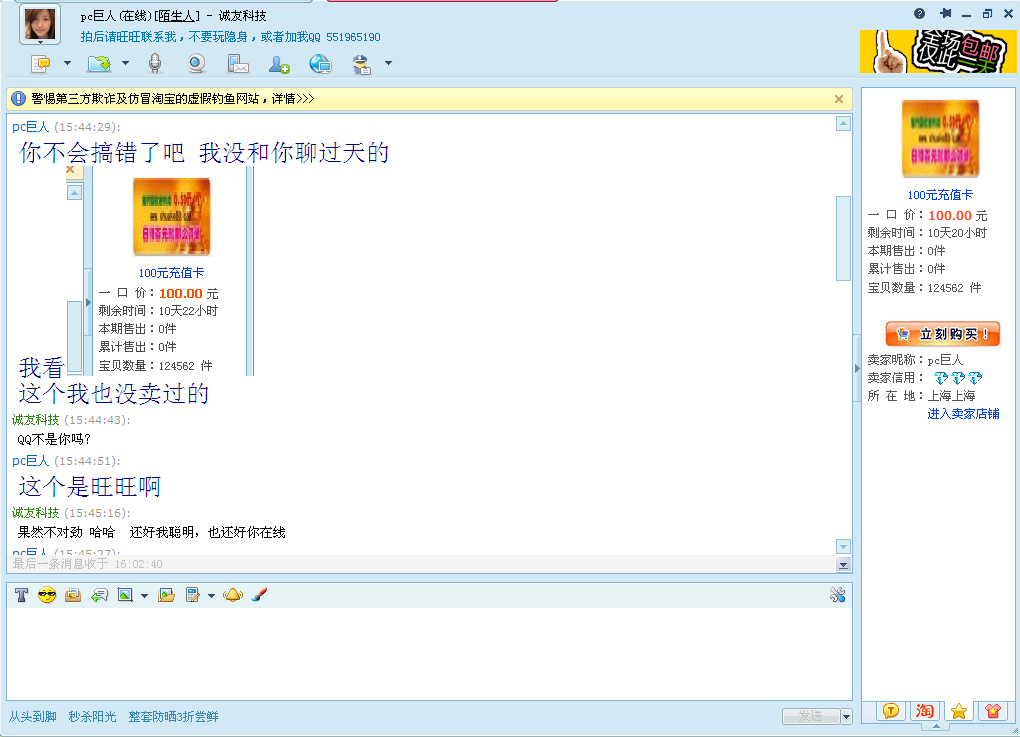Pin the chat window on top
Screen dimensions: 1020x737
945,14
